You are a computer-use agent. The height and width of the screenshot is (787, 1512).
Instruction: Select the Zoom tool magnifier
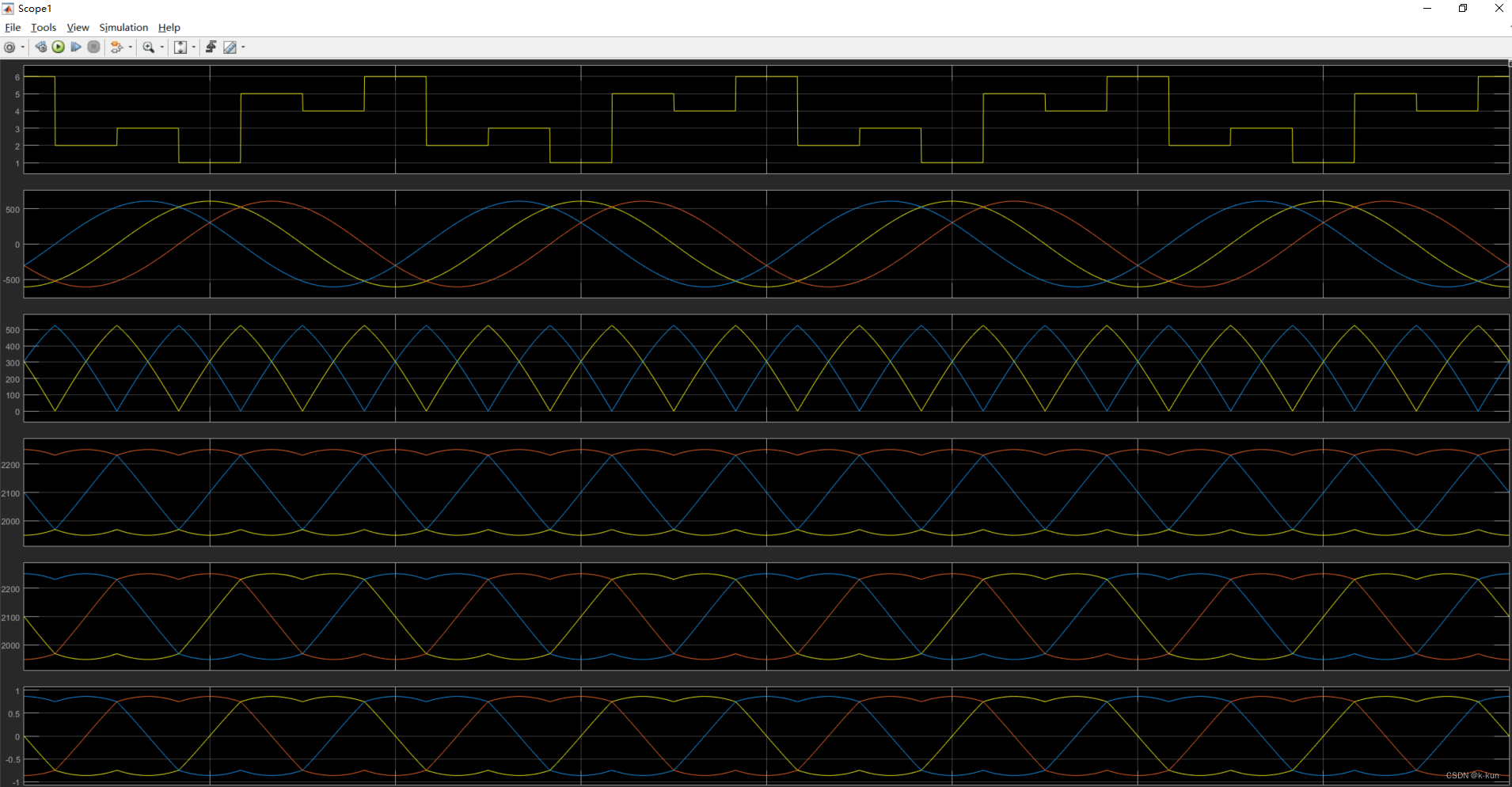click(149, 48)
